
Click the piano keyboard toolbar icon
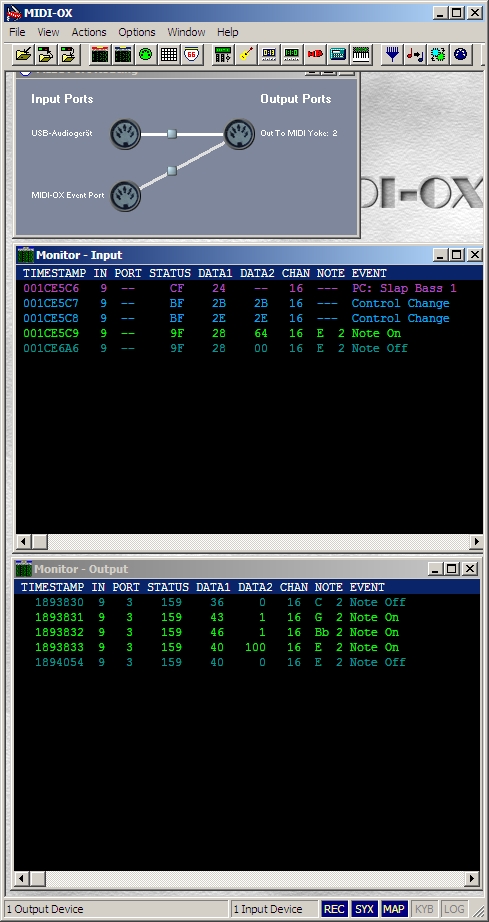360,55
